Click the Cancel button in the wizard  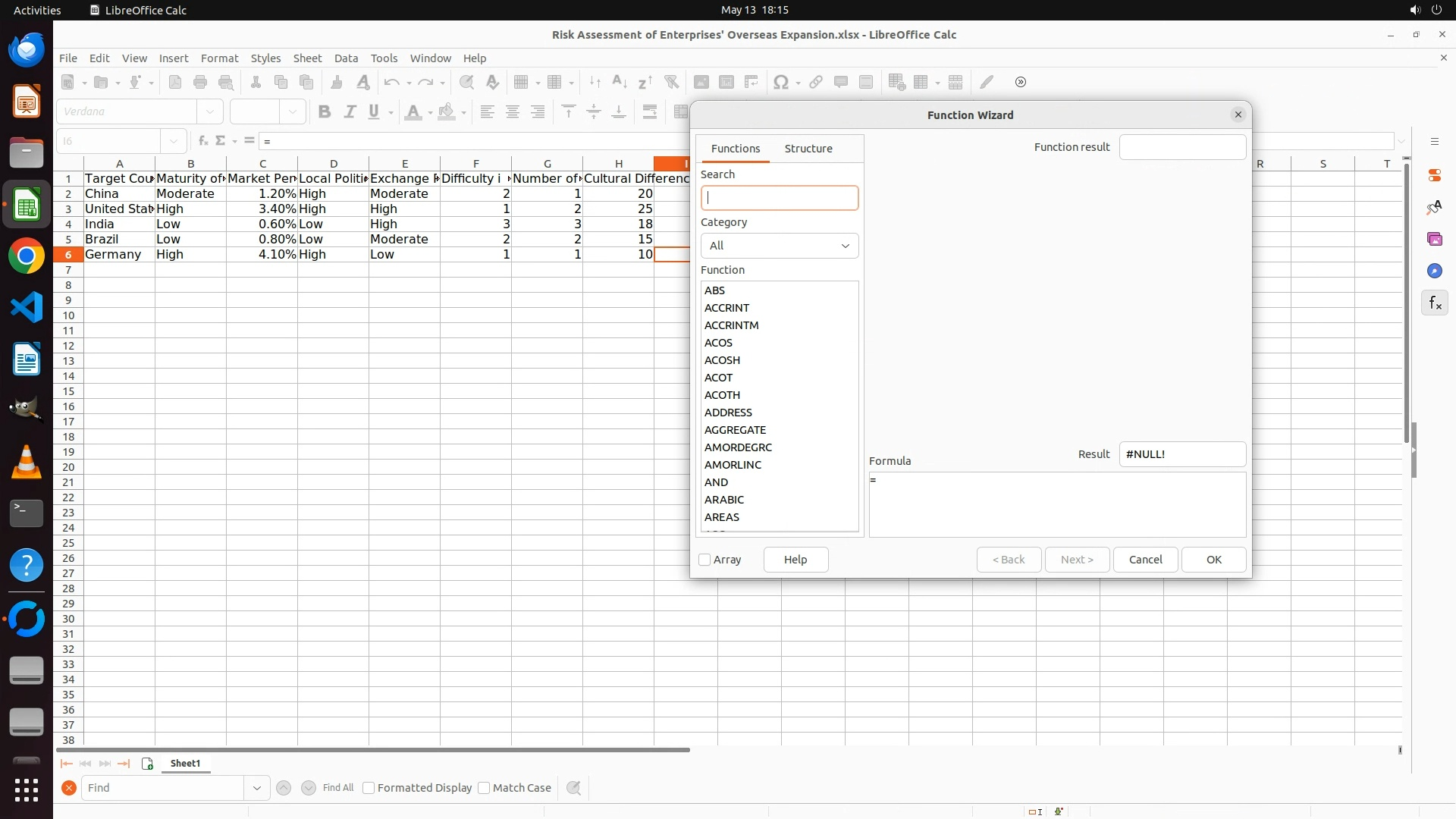point(1145,560)
